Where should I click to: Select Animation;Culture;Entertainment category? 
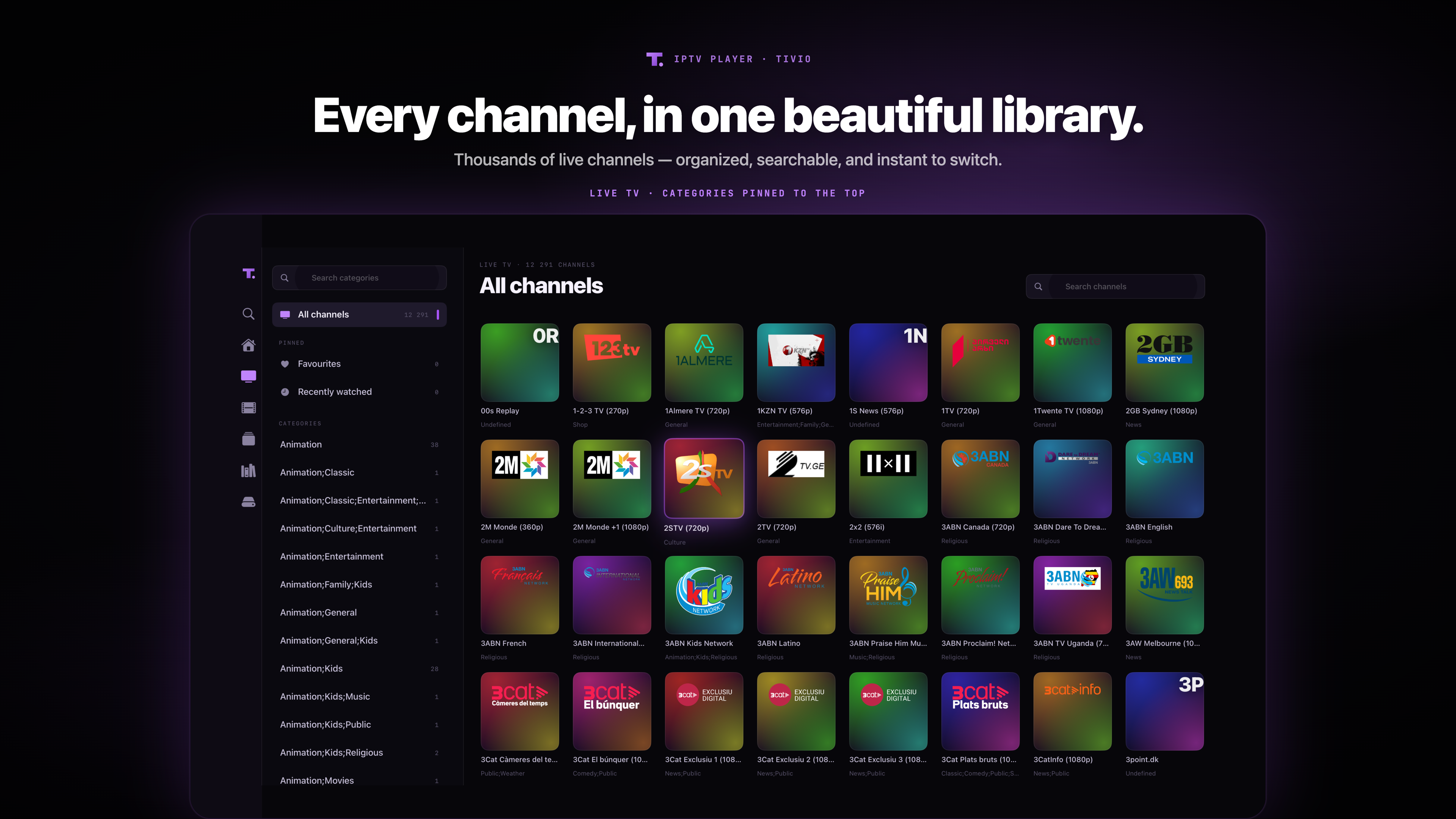pos(359,529)
